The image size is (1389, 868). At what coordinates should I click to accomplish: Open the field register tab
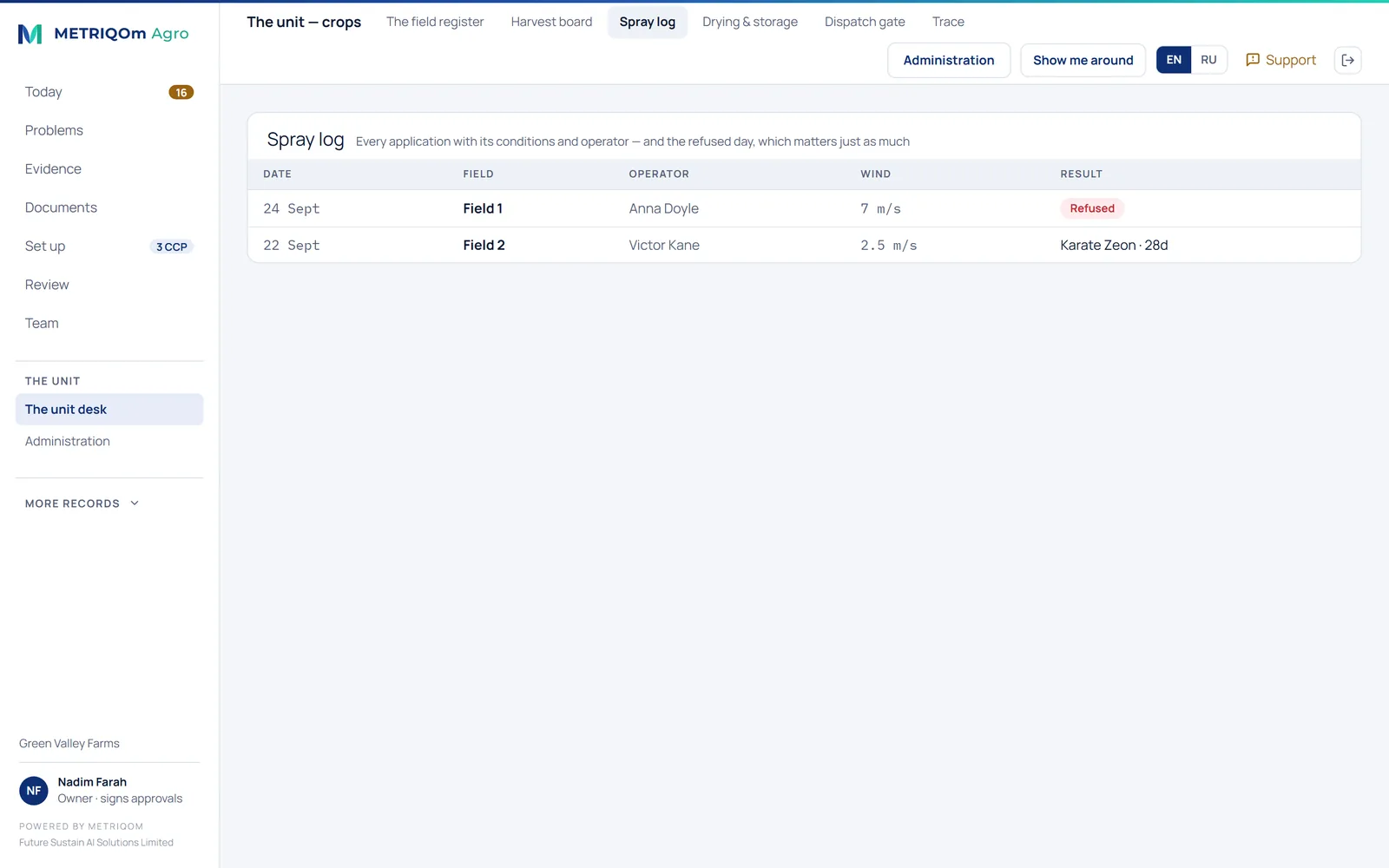coord(435,22)
